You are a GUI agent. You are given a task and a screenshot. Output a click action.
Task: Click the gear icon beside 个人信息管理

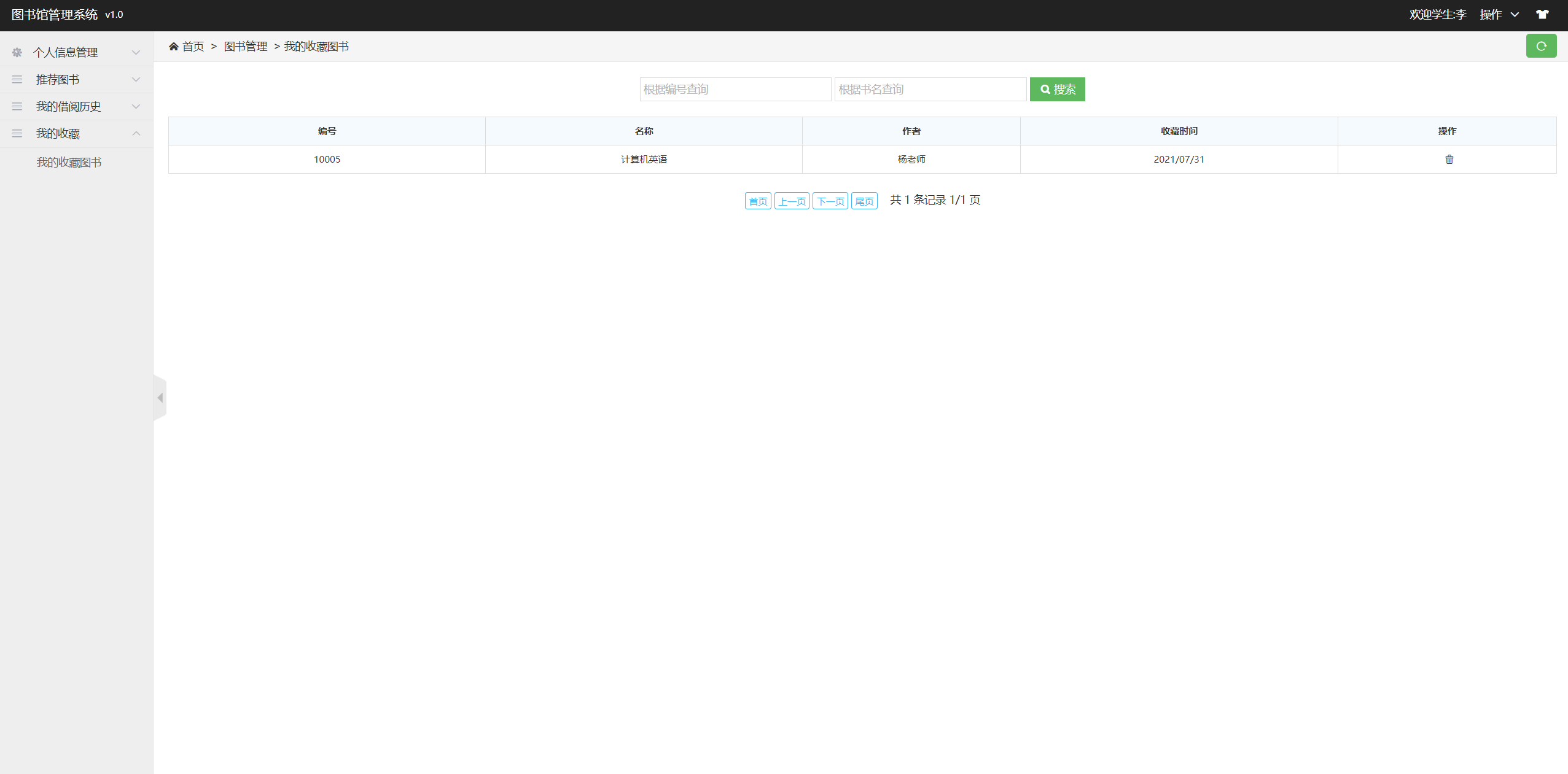(x=17, y=53)
